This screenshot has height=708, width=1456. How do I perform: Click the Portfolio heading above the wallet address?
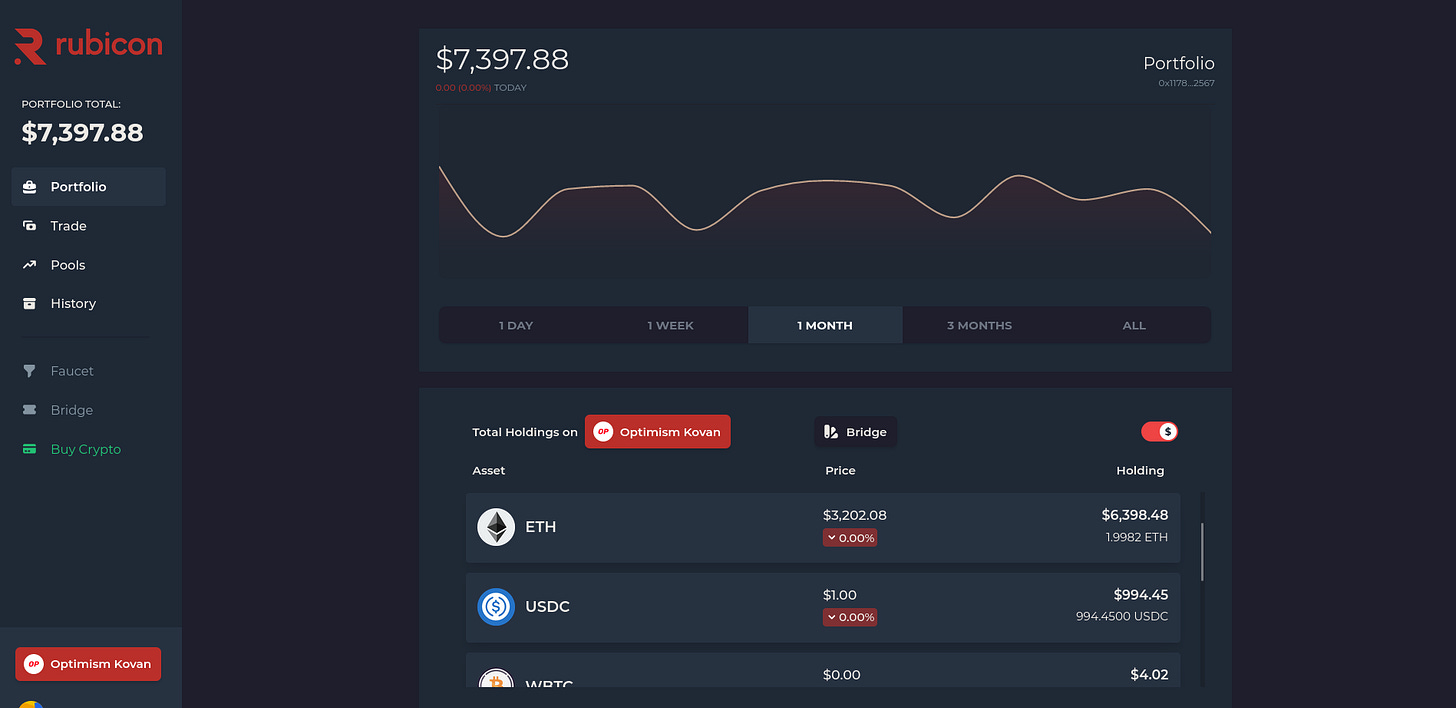point(1179,63)
